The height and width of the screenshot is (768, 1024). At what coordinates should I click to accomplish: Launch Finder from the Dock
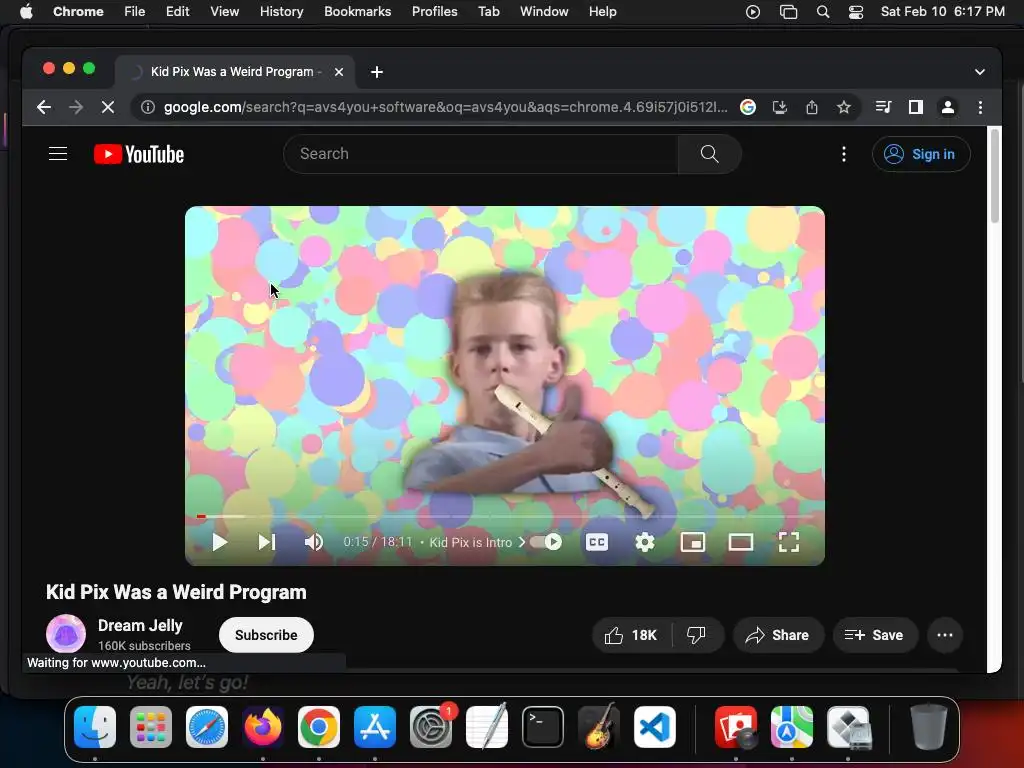95,727
